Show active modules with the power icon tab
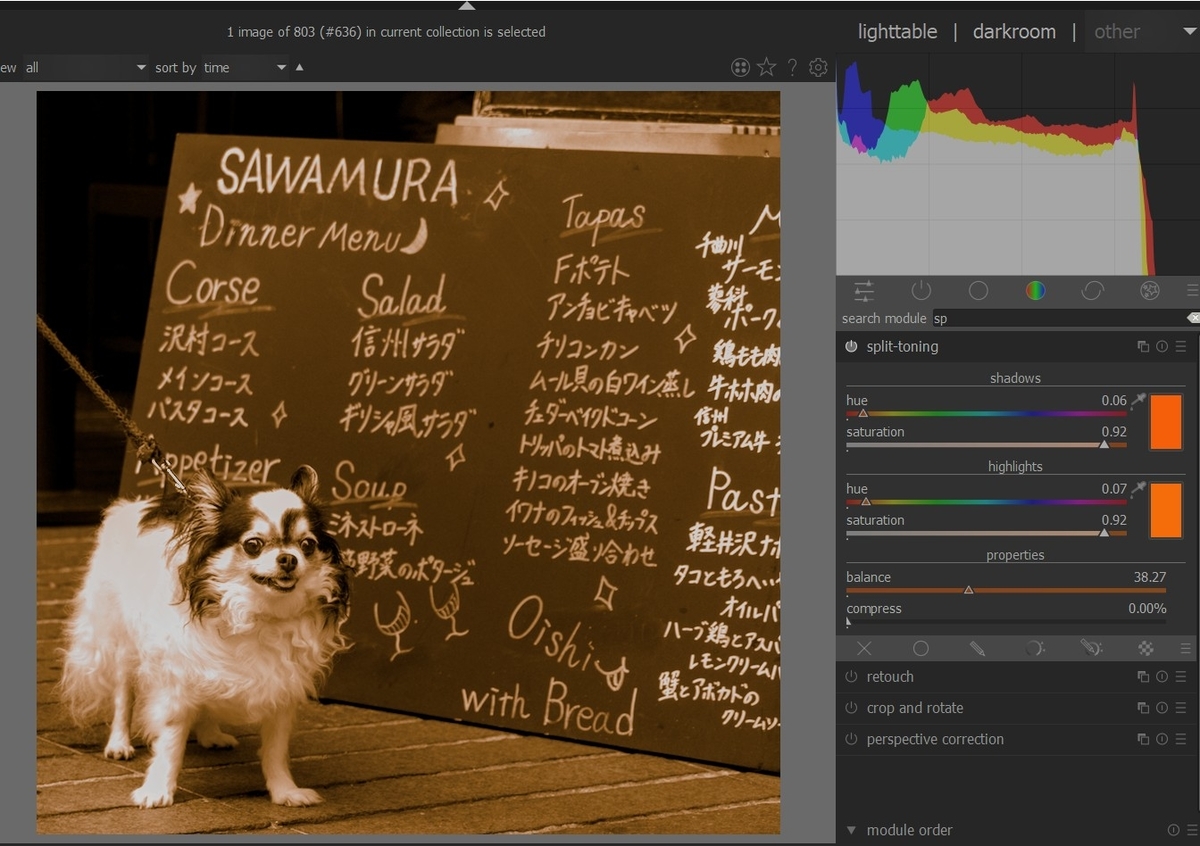1200x846 pixels. click(x=921, y=291)
